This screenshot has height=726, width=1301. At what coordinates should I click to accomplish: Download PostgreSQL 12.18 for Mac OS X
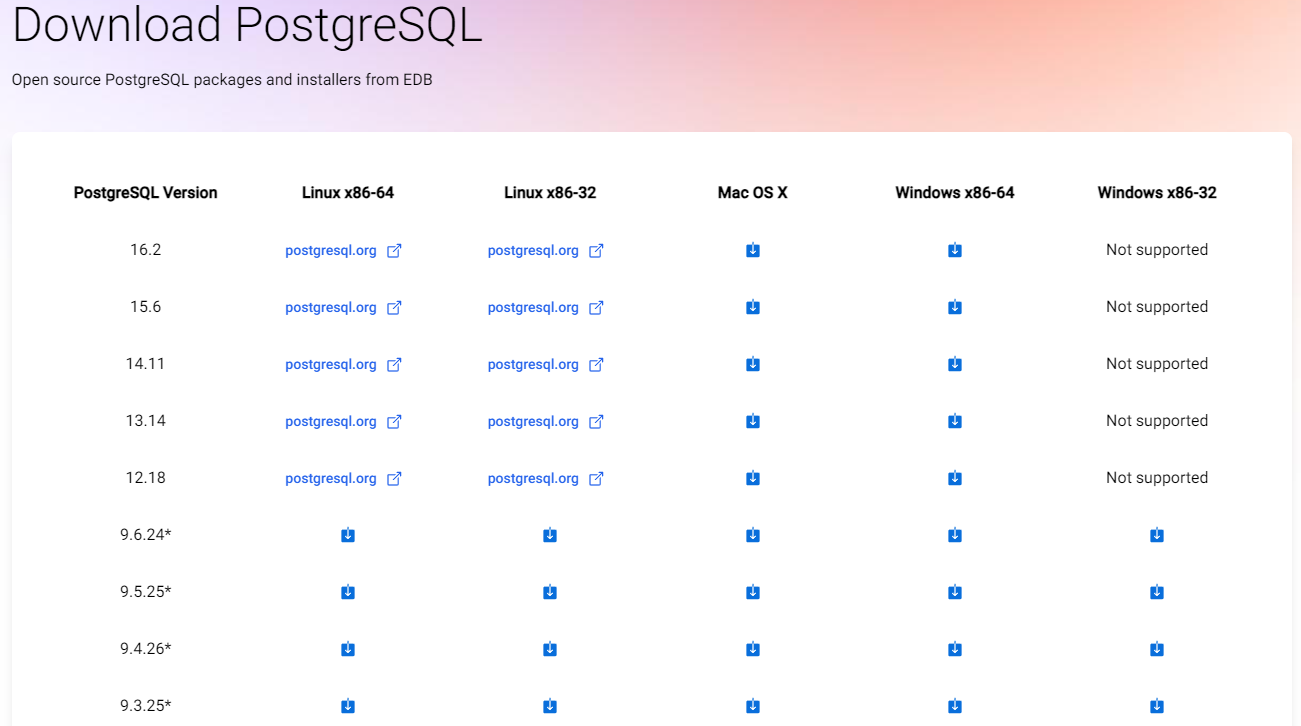click(x=753, y=478)
